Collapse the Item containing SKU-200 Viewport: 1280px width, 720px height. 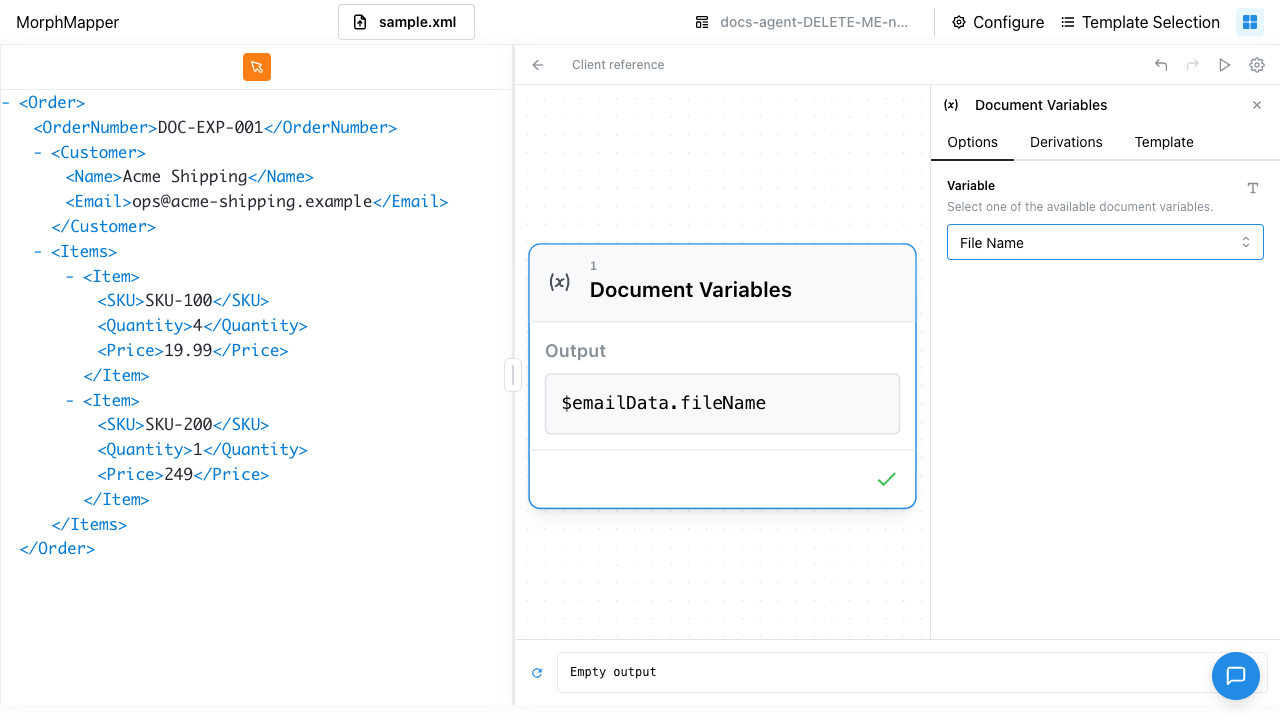[70, 401]
